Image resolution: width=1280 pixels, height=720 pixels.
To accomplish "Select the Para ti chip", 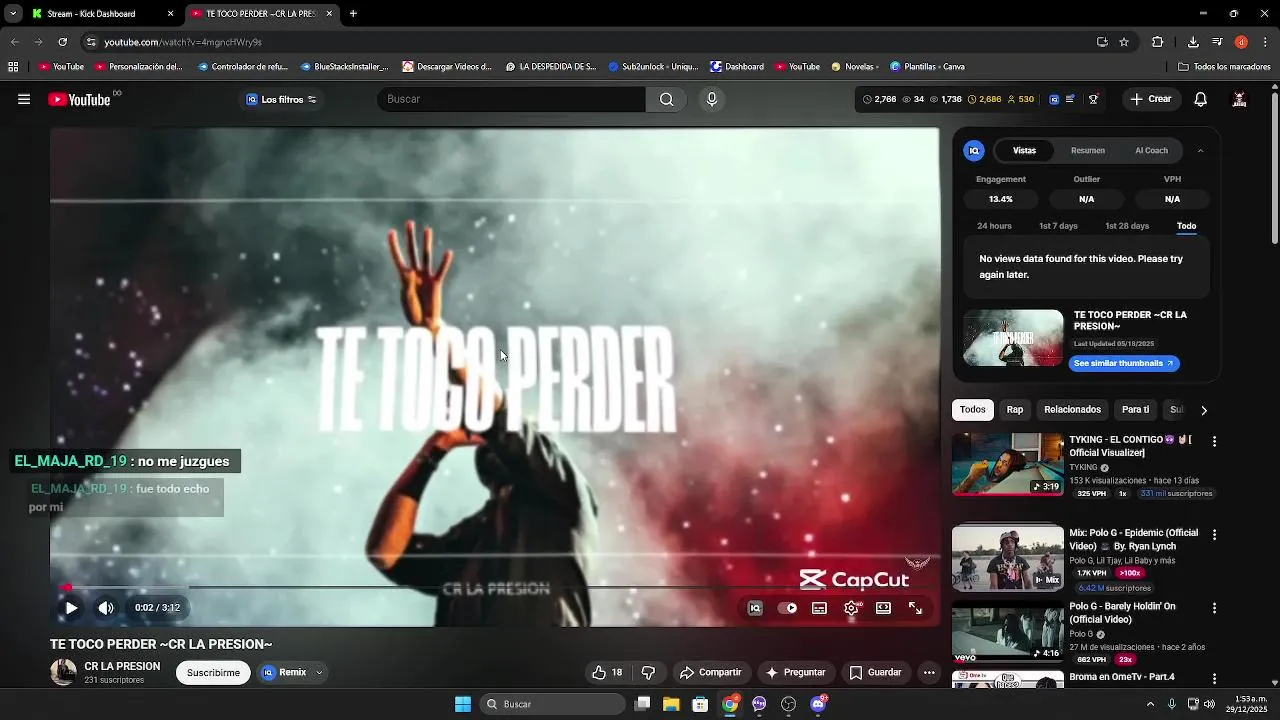I will pyautogui.click(x=1135, y=410).
